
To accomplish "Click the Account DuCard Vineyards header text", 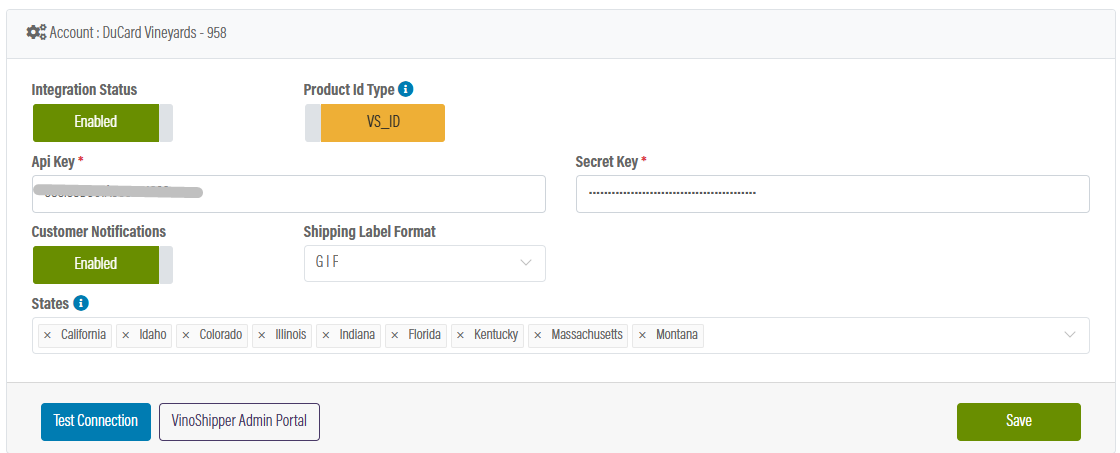I will coord(139,32).
